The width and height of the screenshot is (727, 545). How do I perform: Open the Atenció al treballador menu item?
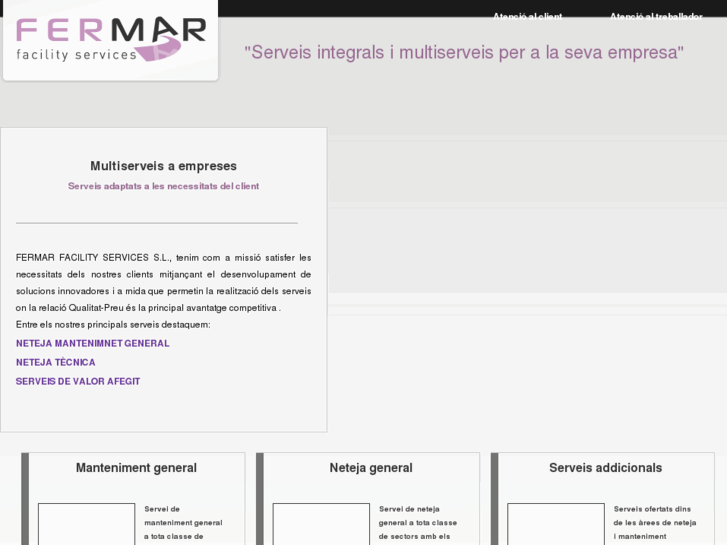coord(656,17)
